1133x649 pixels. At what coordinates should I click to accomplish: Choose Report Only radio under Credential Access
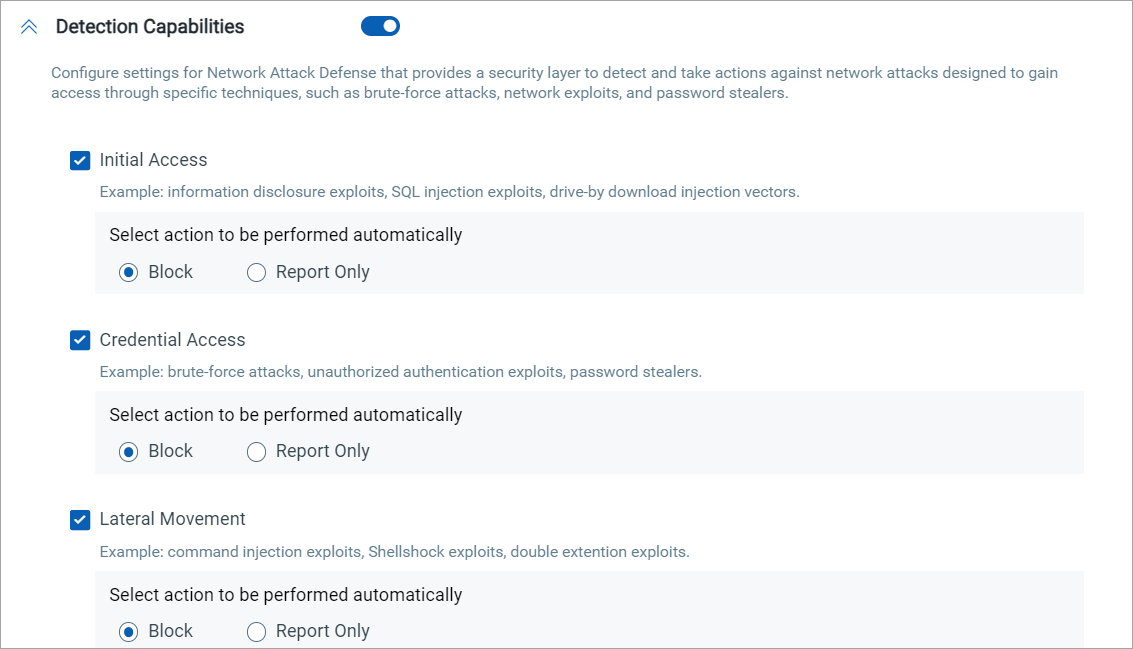[x=256, y=452]
